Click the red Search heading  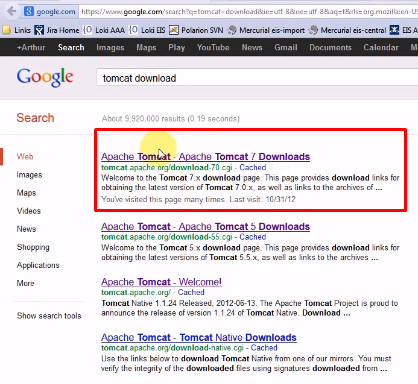tap(35, 118)
